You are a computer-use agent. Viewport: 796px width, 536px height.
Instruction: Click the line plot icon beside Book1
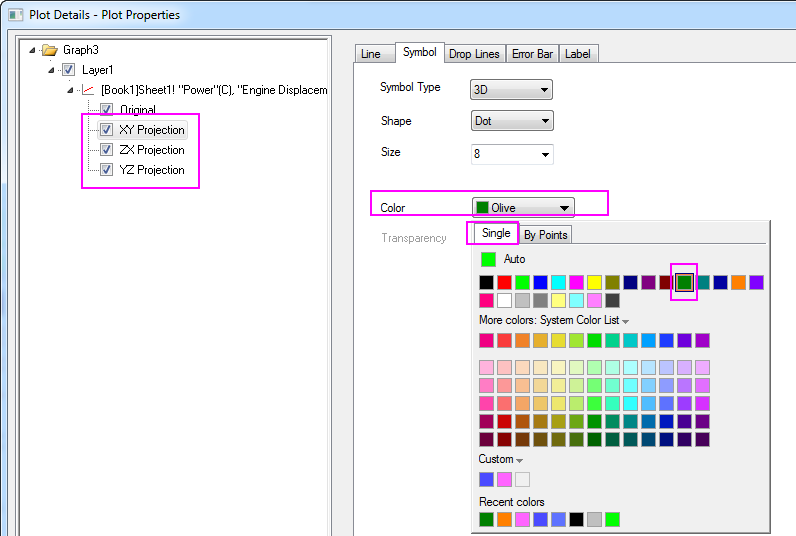[88, 90]
